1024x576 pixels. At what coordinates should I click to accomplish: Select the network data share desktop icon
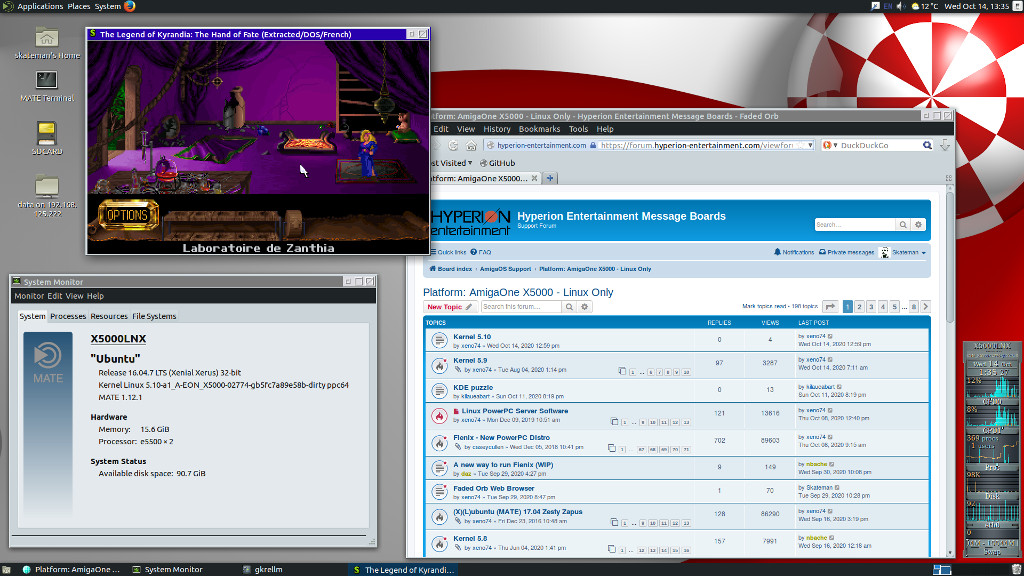point(47,186)
